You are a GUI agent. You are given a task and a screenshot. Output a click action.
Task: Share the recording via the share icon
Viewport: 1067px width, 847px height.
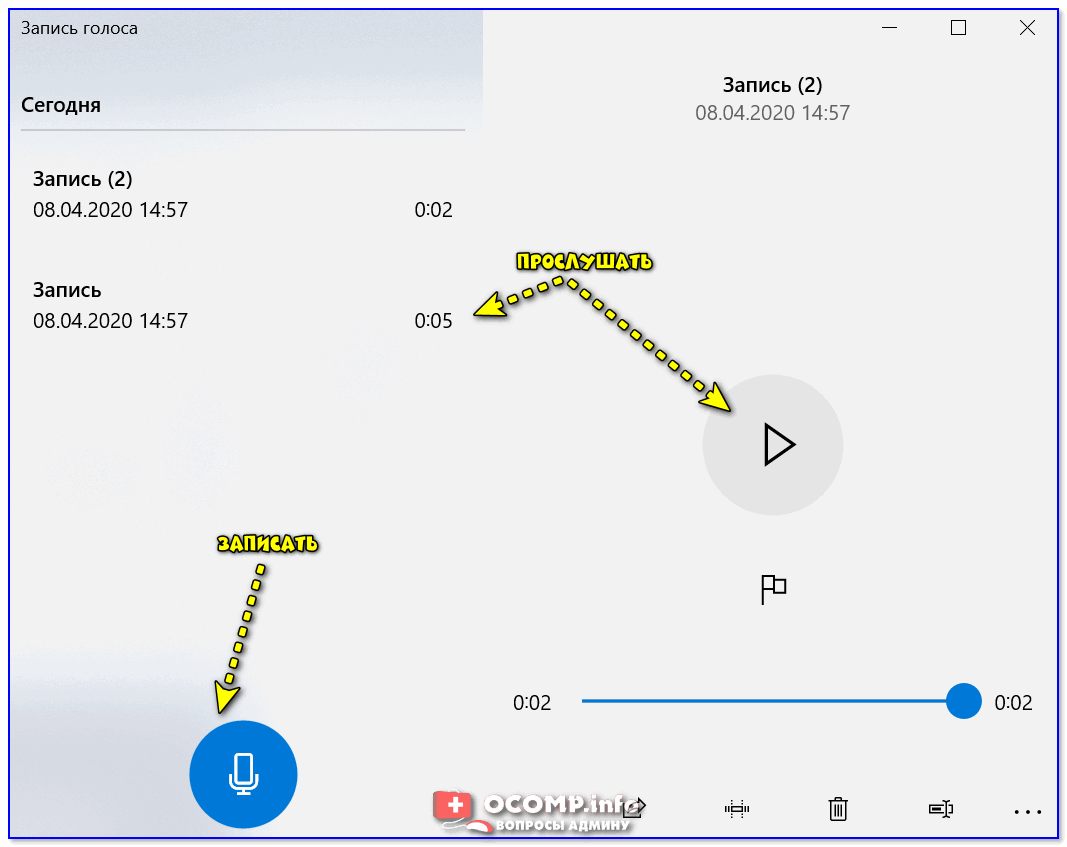point(635,808)
